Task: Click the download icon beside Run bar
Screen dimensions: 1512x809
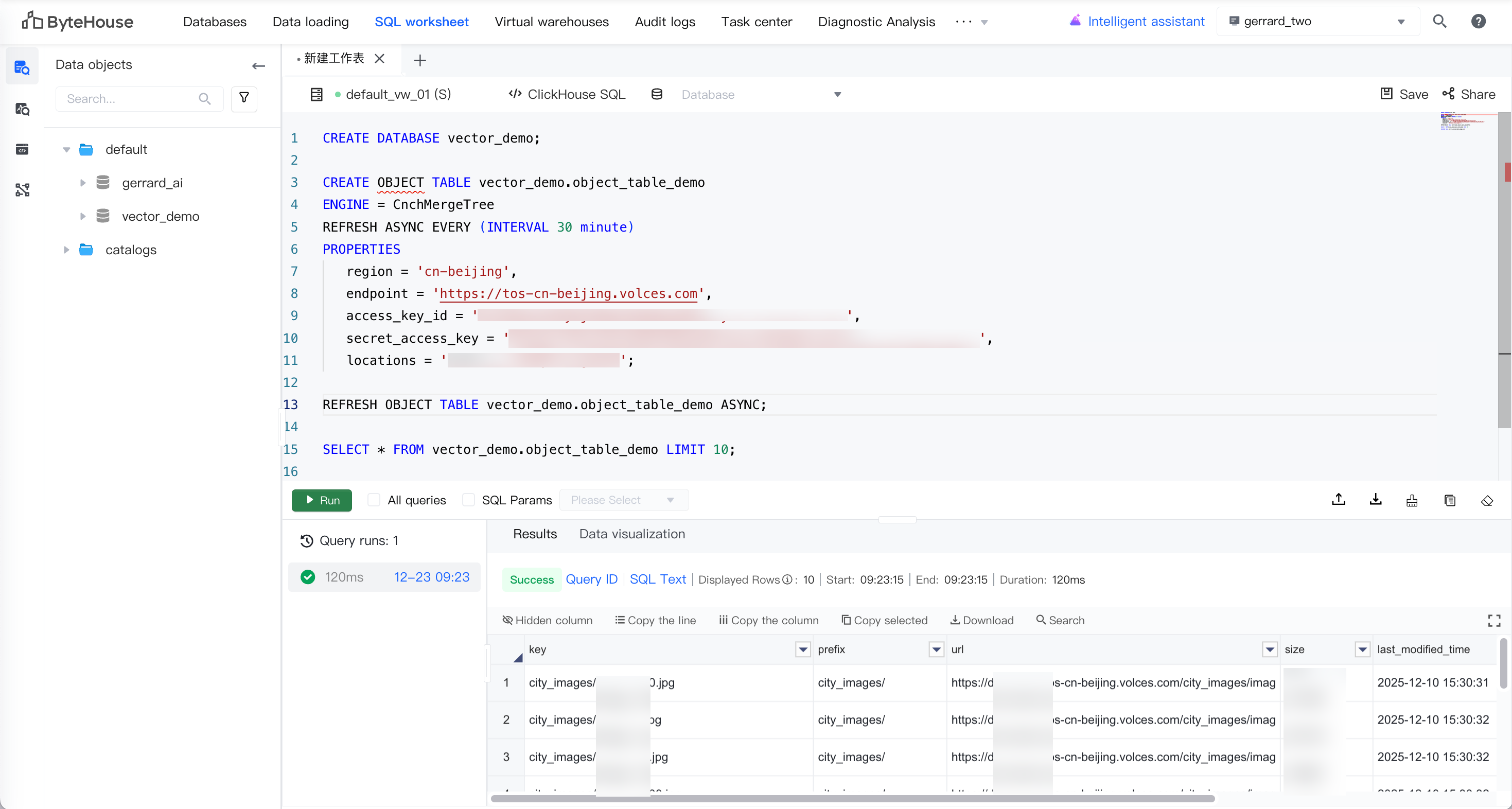Action: (x=1375, y=500)
